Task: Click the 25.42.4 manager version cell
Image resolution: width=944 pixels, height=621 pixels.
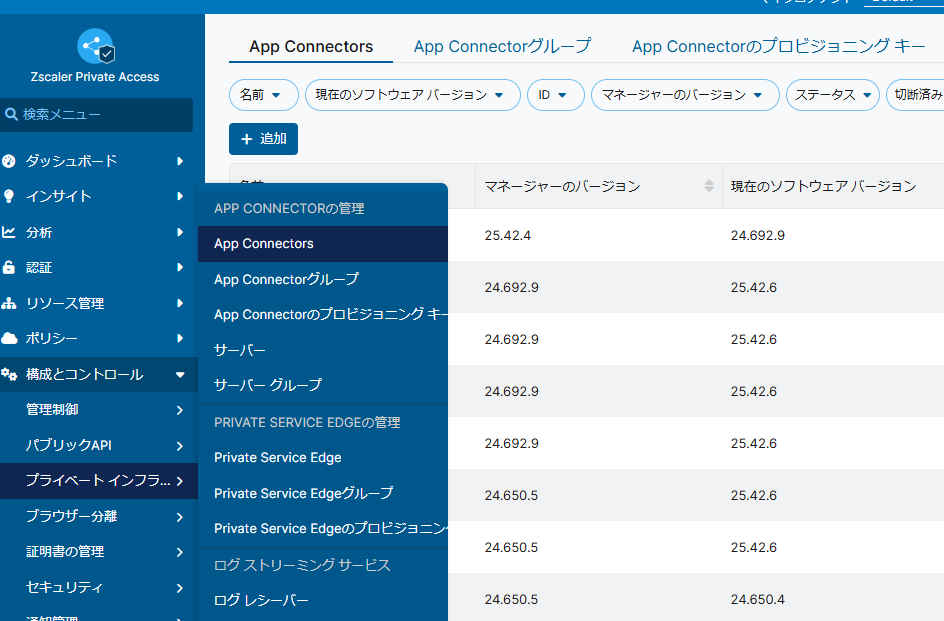Action: (x=508, y=236)
